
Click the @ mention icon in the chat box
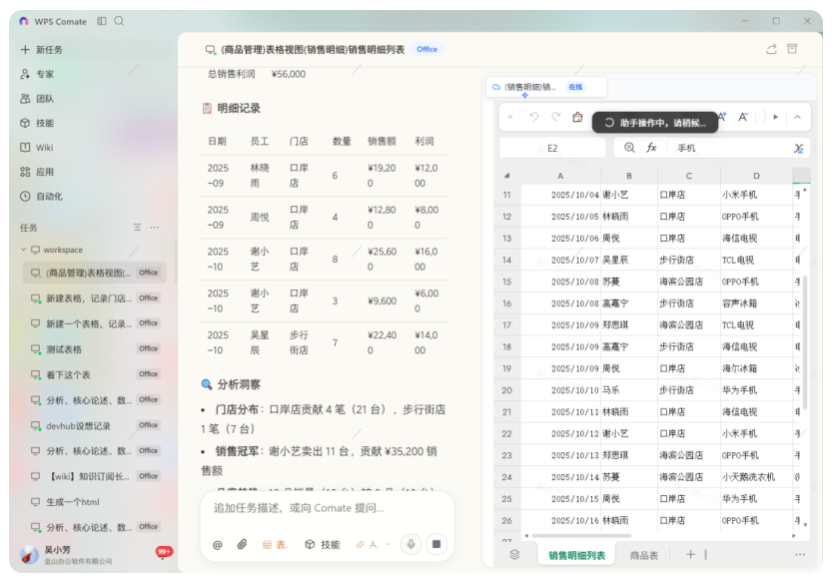(x=218, y=545)
